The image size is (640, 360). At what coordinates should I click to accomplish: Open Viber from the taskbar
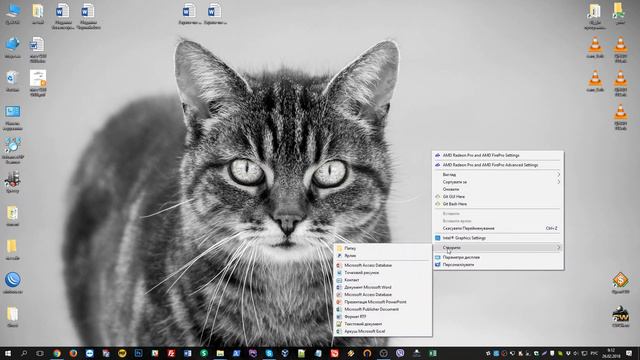(400, 353)
